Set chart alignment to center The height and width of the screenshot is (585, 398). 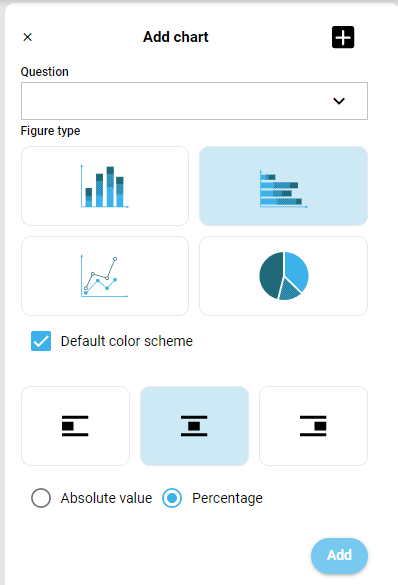[194, 426]
